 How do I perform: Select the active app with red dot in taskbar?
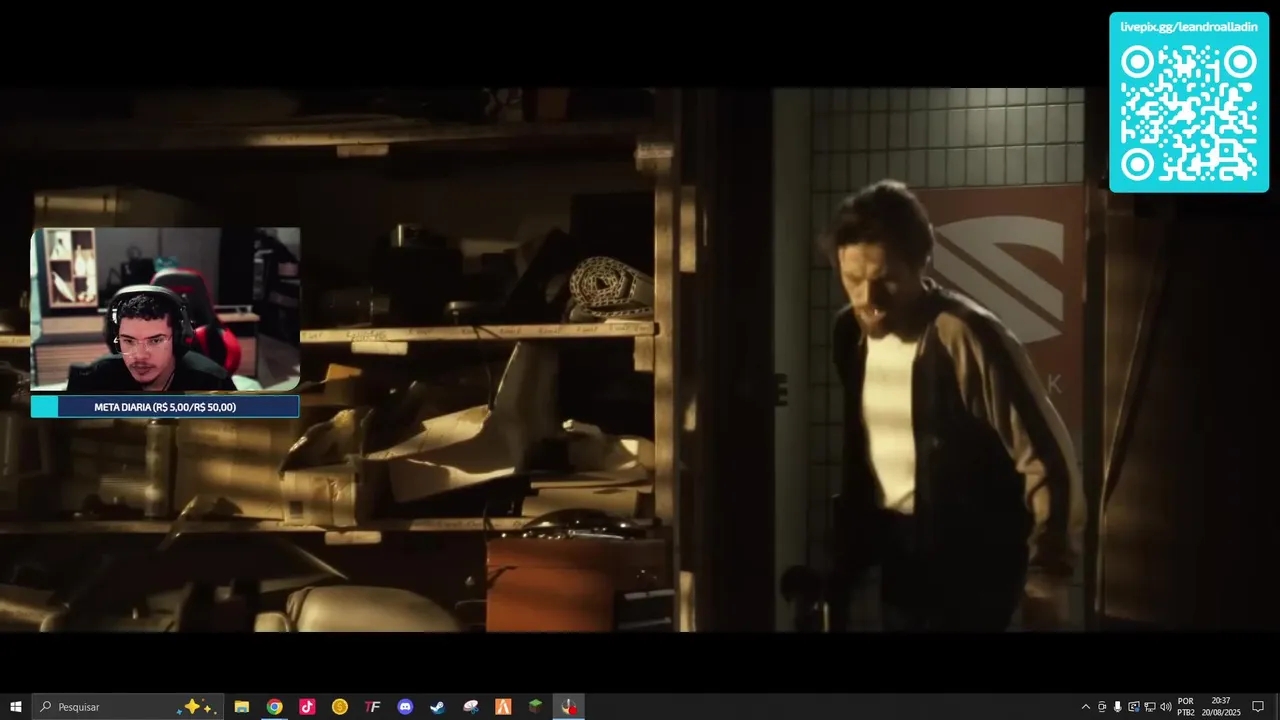569,707
